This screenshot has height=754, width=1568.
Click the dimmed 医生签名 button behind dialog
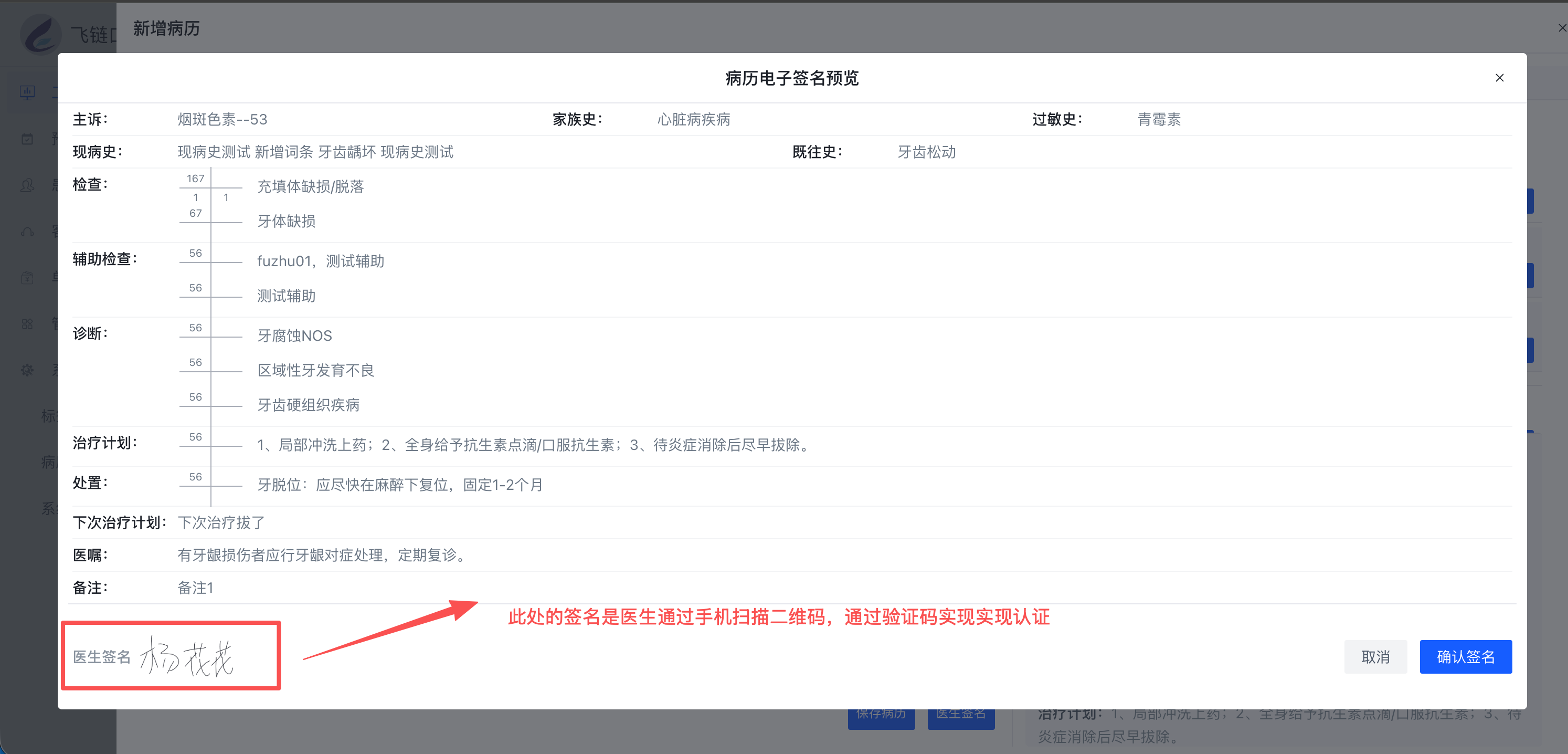tap(960, 717)
